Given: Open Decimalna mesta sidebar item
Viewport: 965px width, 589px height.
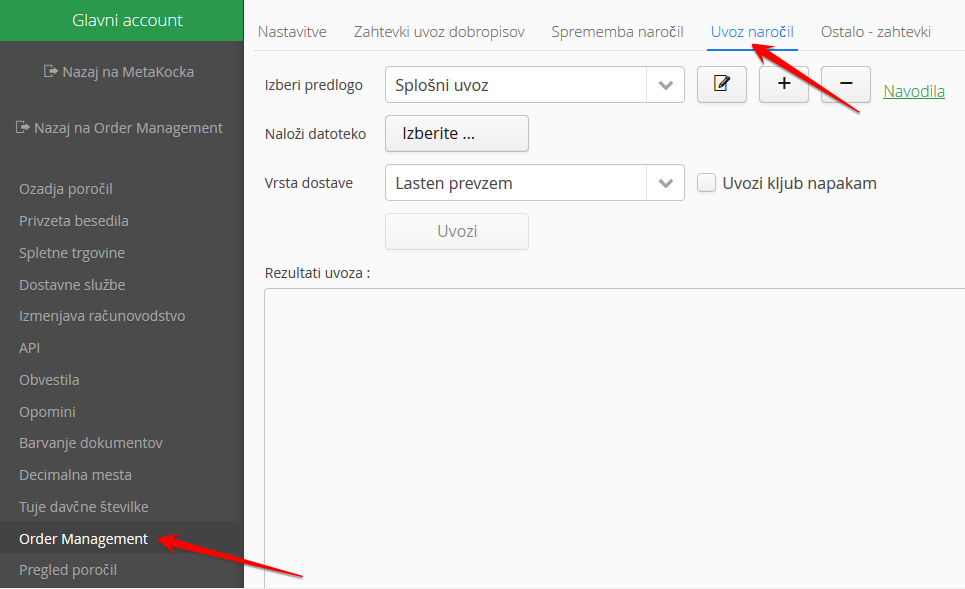Looking at the screenshot, I should click(x=76, y=475).
